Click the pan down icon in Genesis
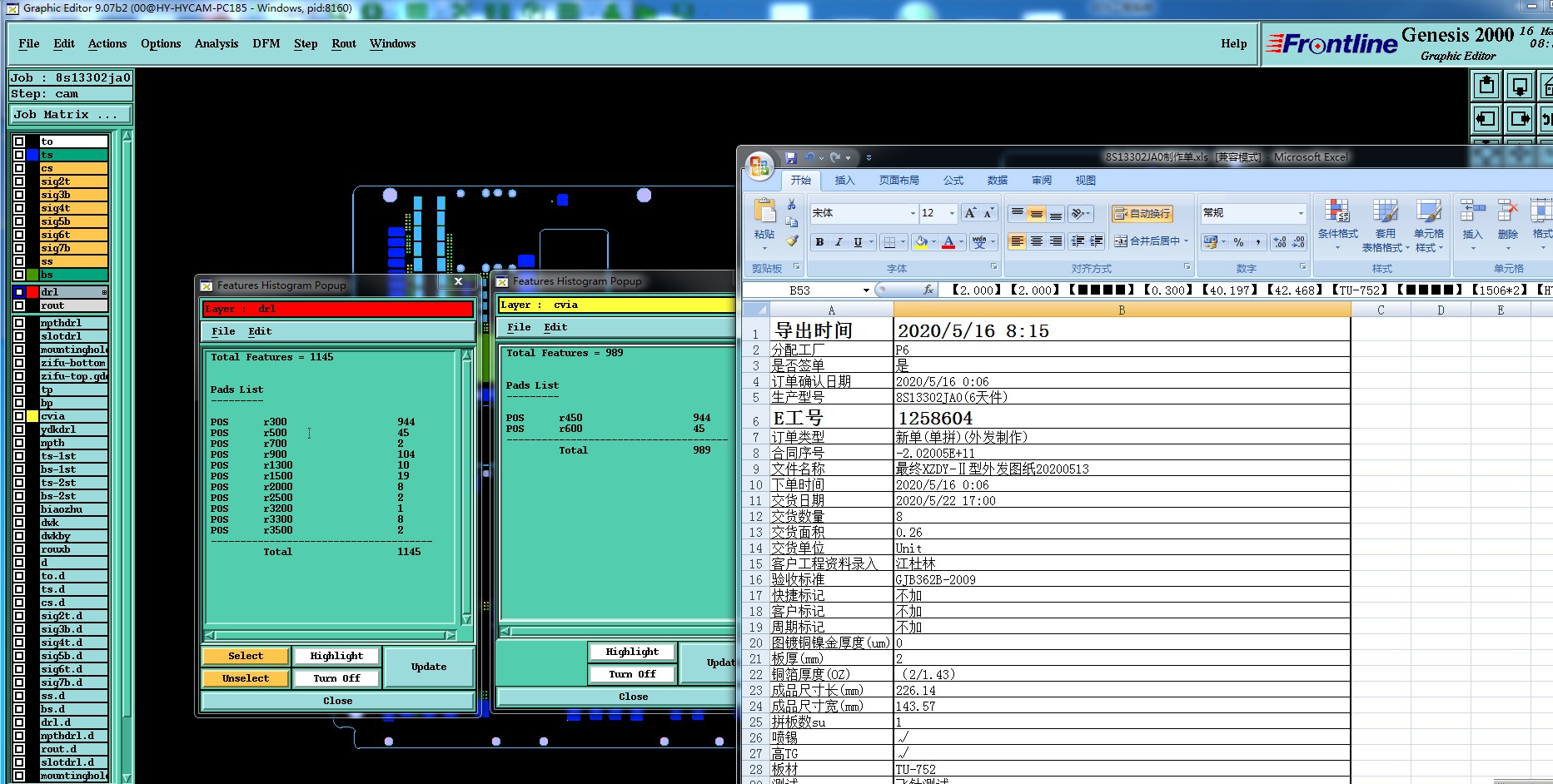 [x=1520, y=85]
